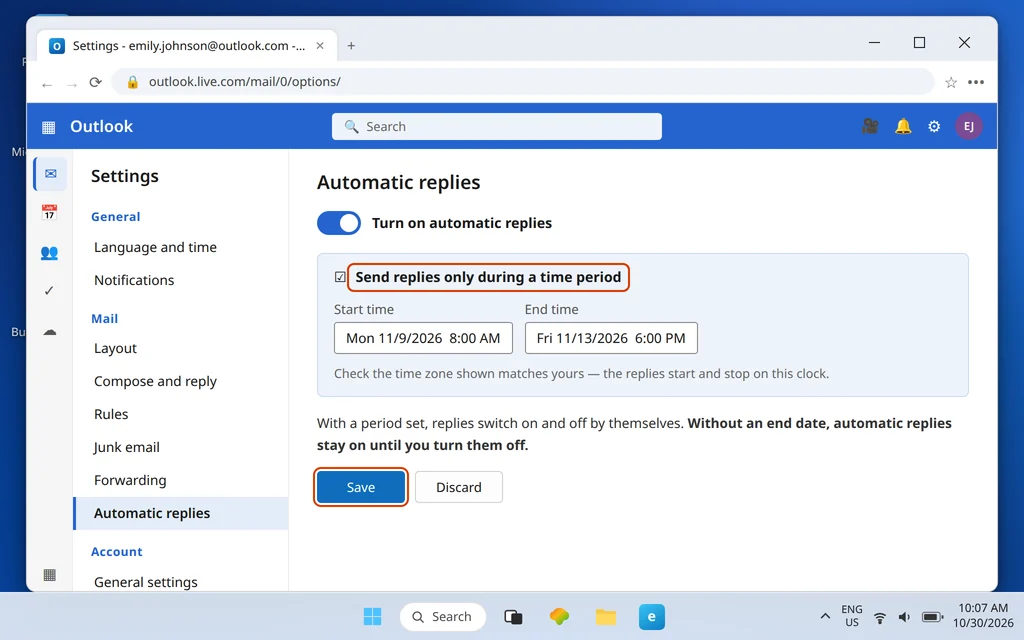Open the browser three-dot menu
The width and height of the screenshot is (1024, 640).
(x=976, y=82)
